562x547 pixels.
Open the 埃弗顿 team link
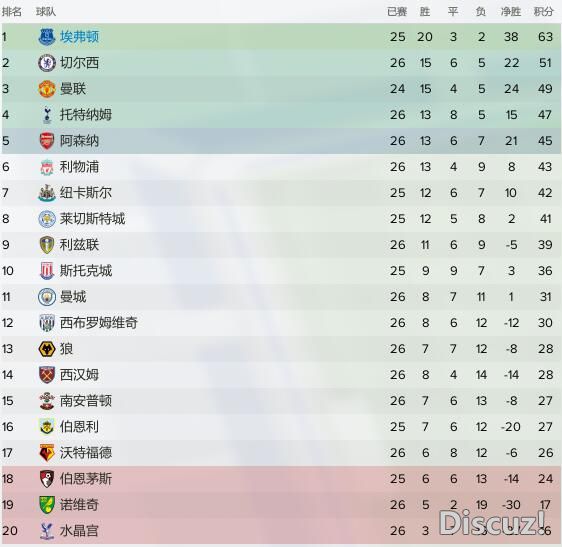[79, 37]
